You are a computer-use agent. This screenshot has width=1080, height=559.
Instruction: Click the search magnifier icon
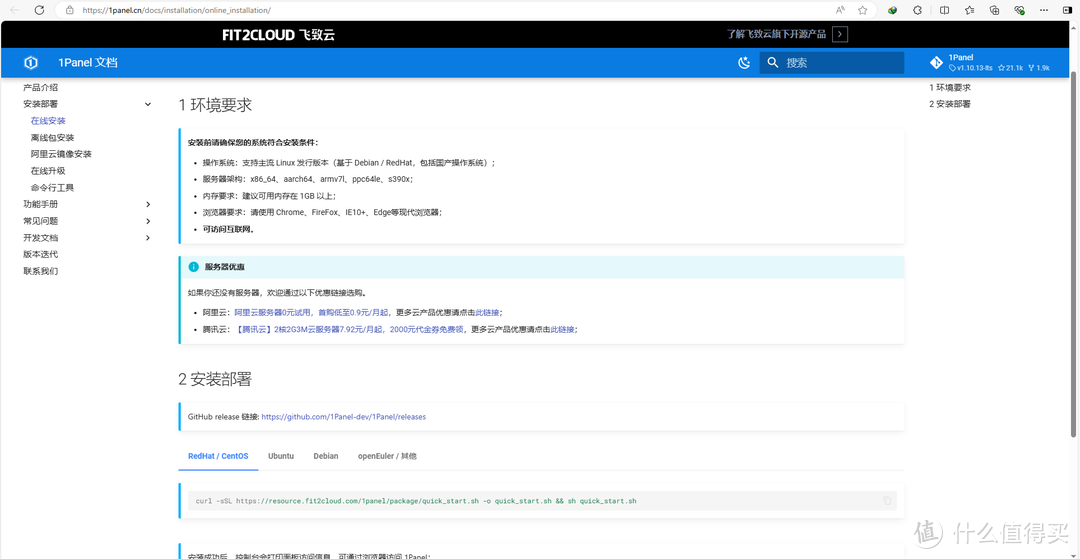[x=773, y=63]
